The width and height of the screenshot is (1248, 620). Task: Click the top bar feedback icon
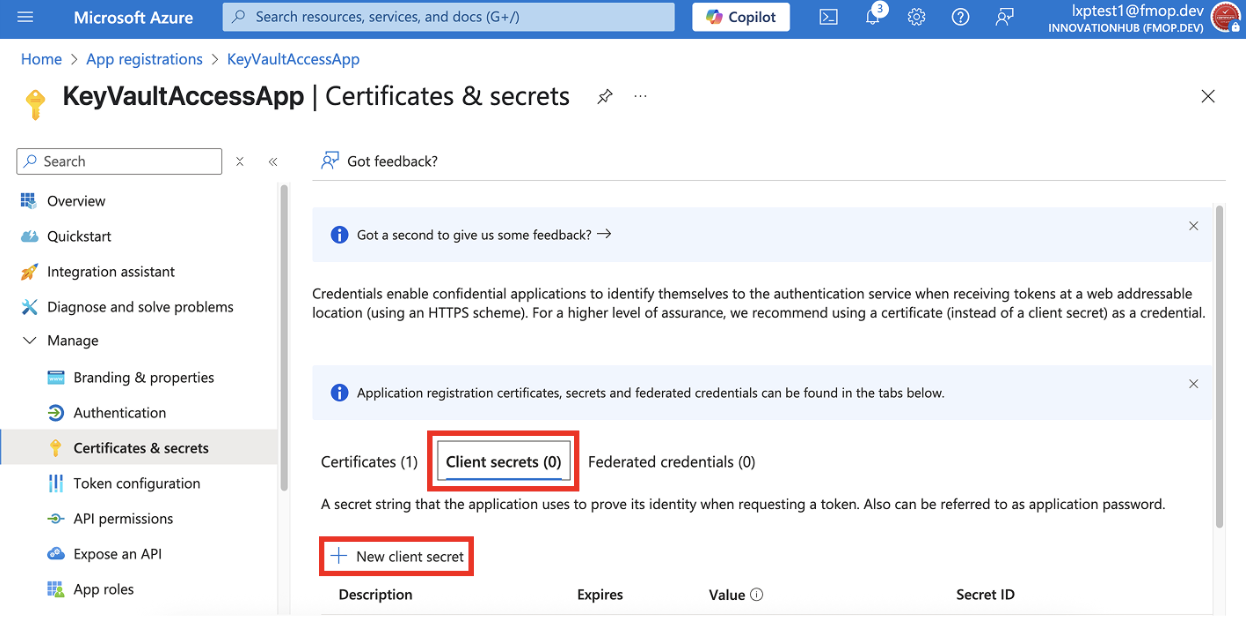pos(1005,17)
